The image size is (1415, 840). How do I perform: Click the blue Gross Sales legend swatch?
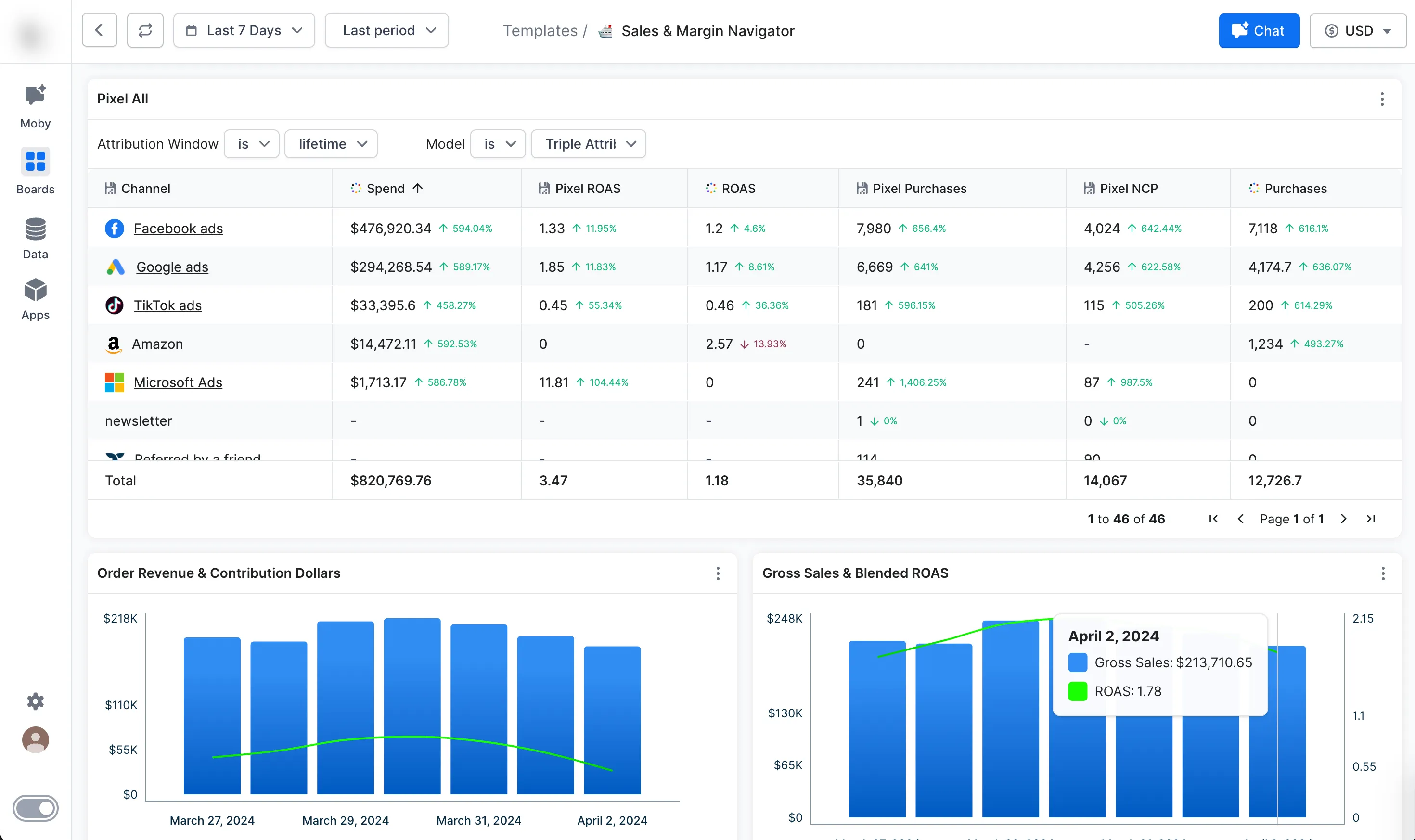pos(1077,662)
